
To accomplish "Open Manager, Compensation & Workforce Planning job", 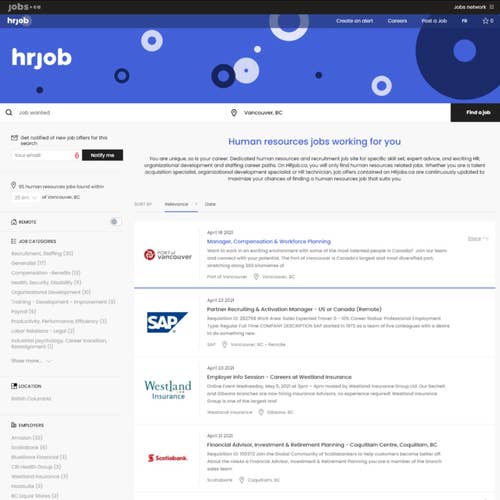I will pyautogui.click(x=269, y=241).
